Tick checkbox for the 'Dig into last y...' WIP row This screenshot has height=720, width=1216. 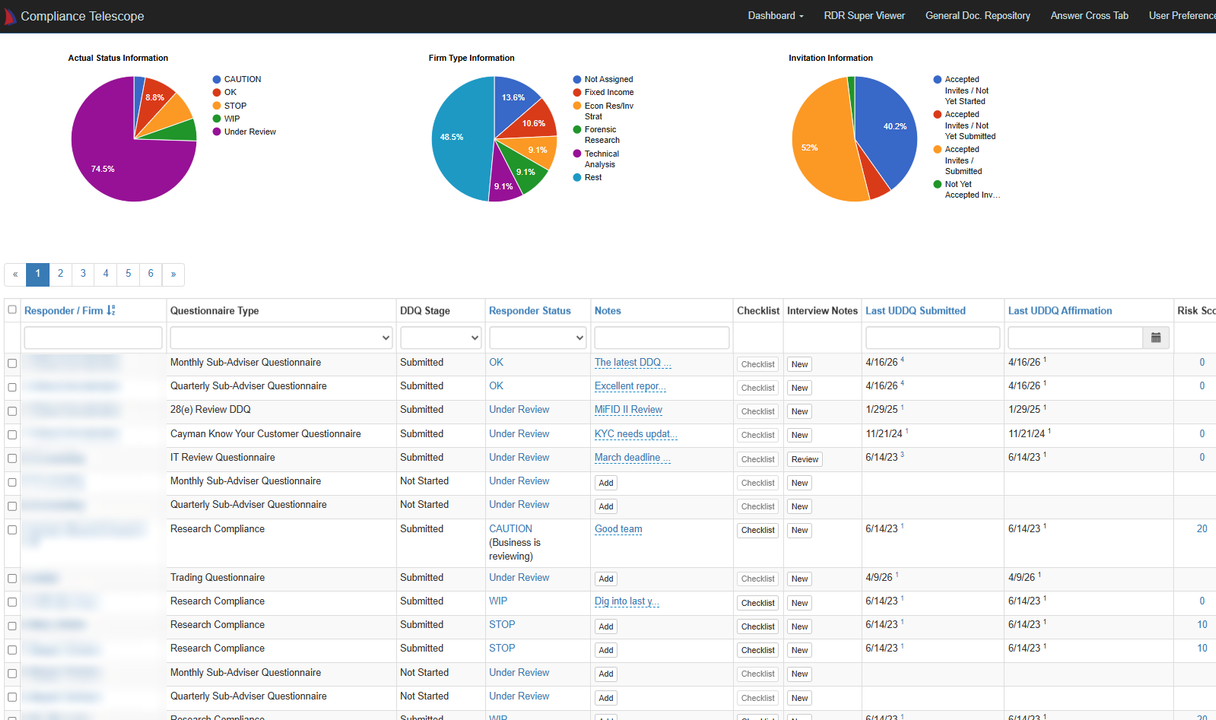(x=12, y=603)
